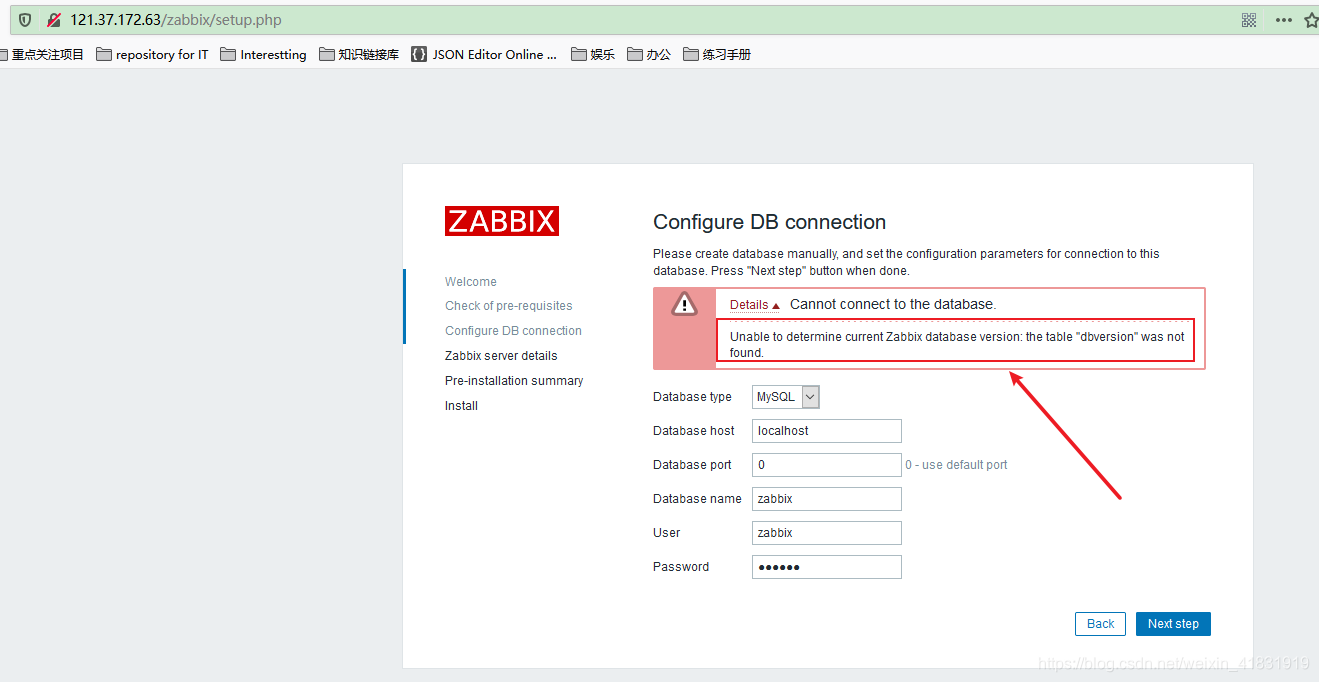Open the Database type MySQL dropdown
1319x682 pixels.
(x=786, y=397)
